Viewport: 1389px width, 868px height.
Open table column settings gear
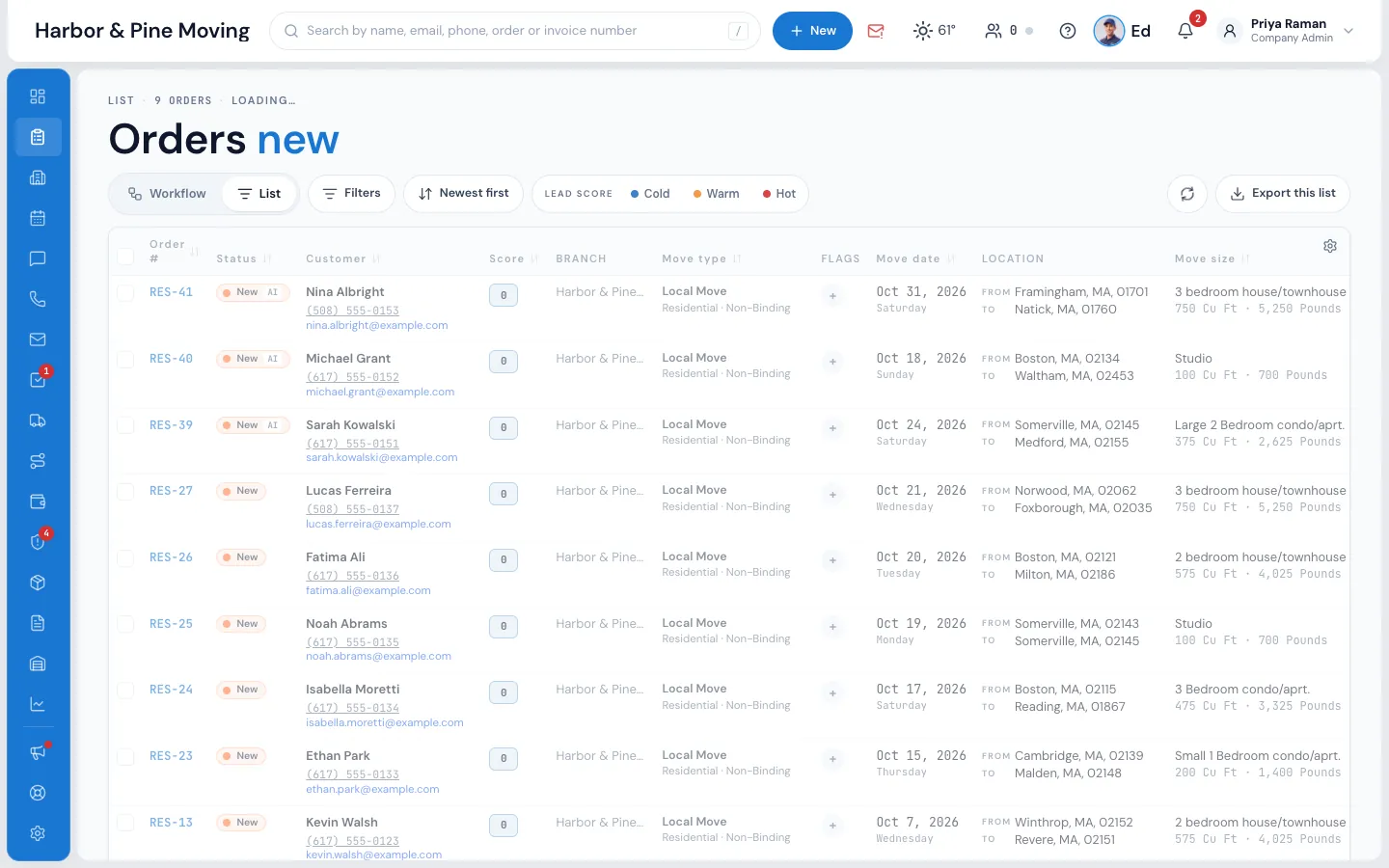pyautogui.click(x=1330, y=246)
